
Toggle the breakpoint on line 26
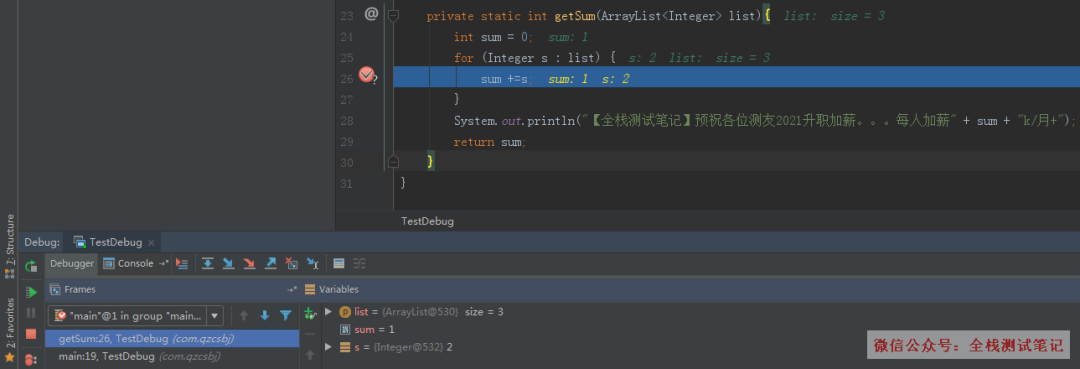click(x=366, y=75)
